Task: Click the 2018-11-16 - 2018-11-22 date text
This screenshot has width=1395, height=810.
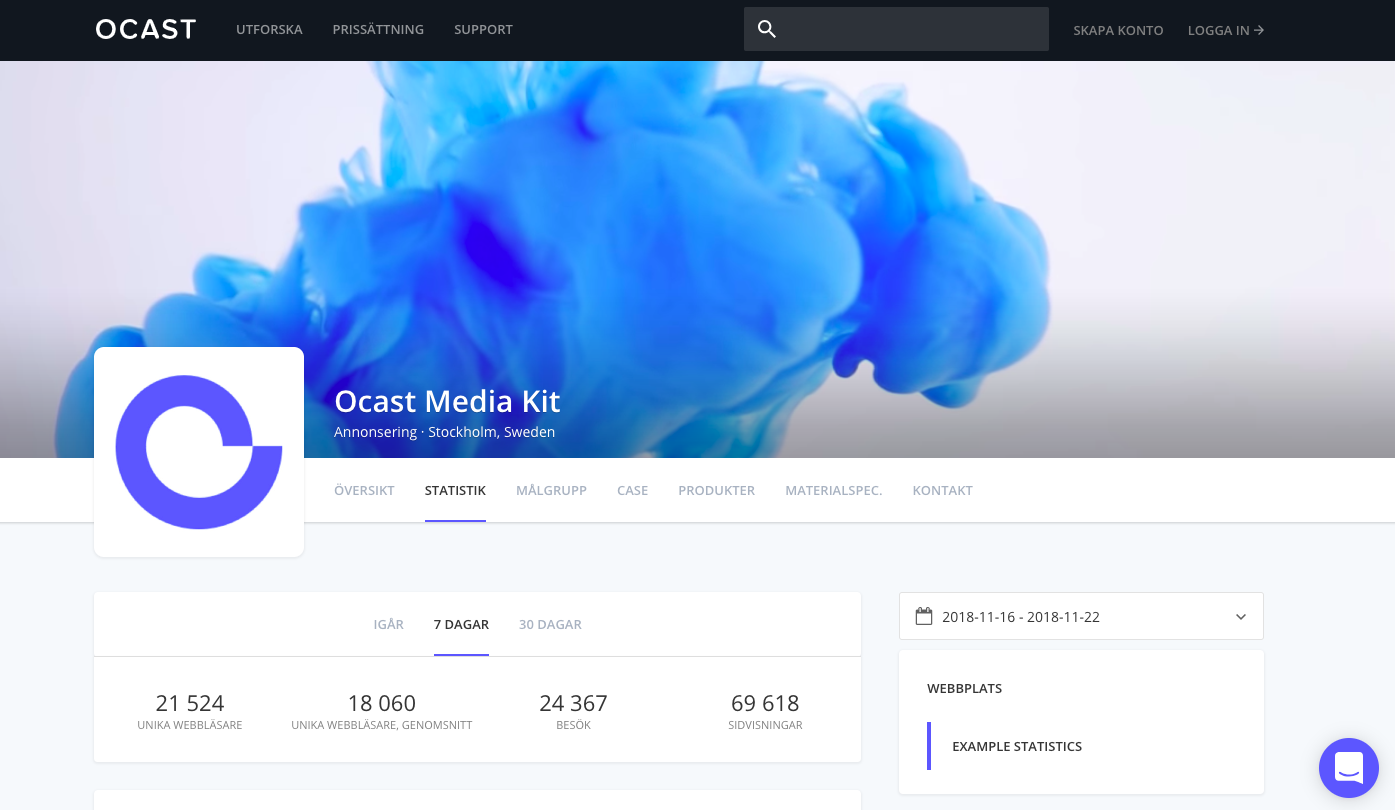Action: 1021,617
